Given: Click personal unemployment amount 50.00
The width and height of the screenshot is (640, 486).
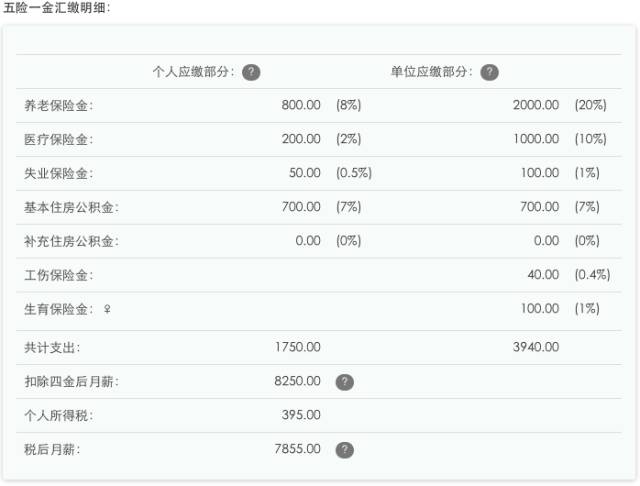Looking at the screenshot, I should (304, 173).
